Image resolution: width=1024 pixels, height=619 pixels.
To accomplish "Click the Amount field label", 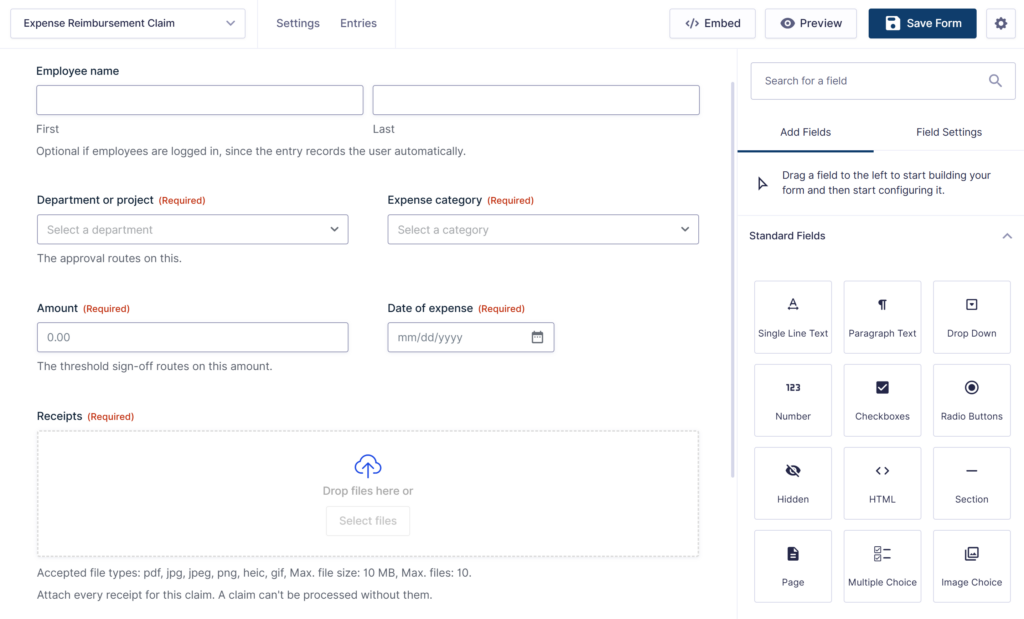I will click(57, 308).
